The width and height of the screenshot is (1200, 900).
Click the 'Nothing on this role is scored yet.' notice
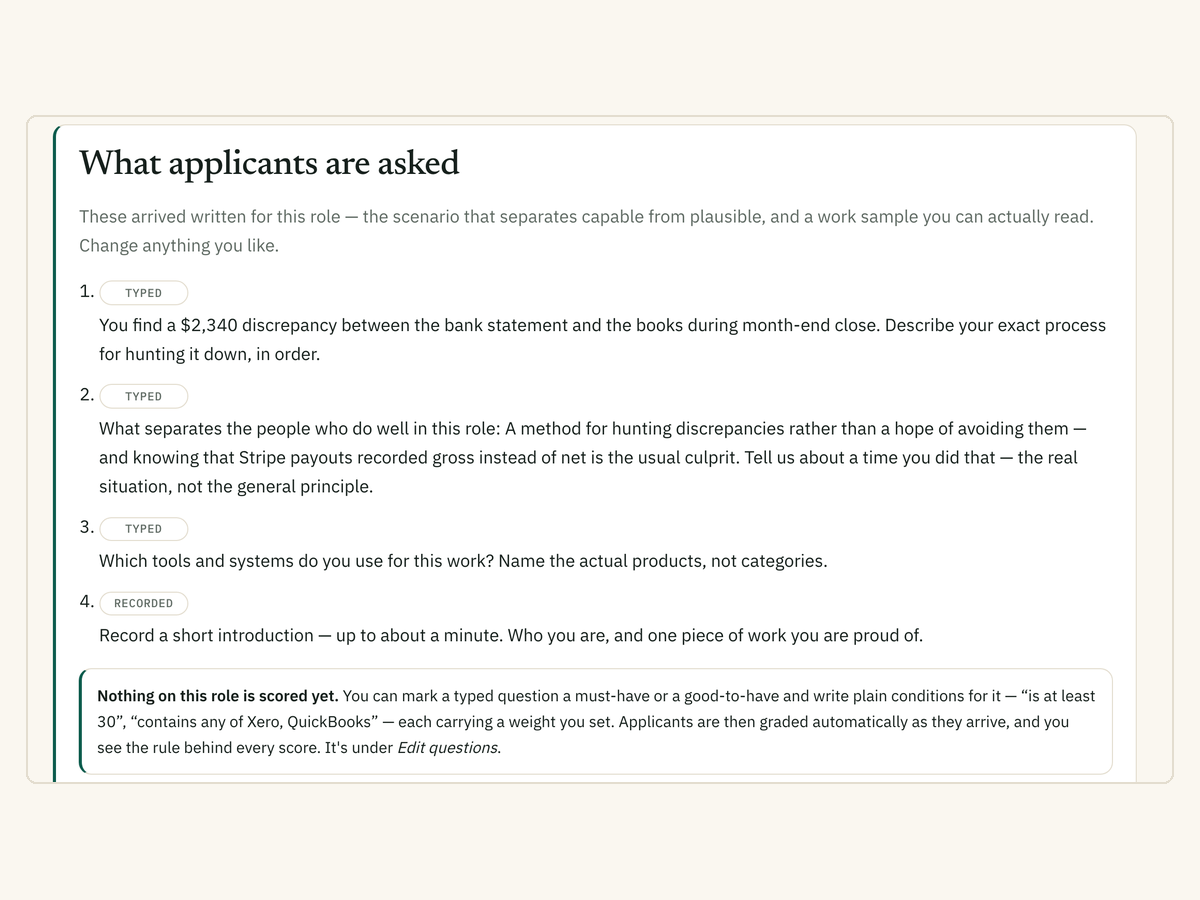[596, 721]
